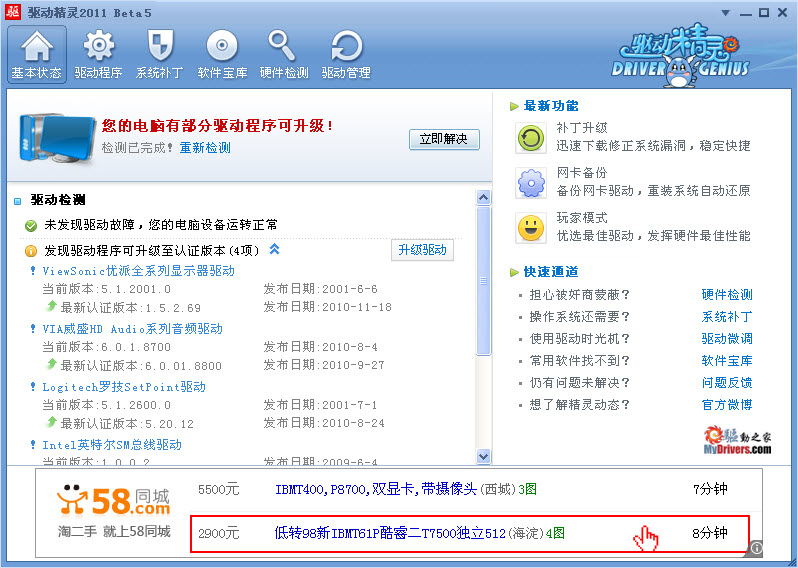Click the text 发布日期:2010-11-18
The height and width of the screenshot is (568, 798).
pyautogui.click(x=327, y=307)
